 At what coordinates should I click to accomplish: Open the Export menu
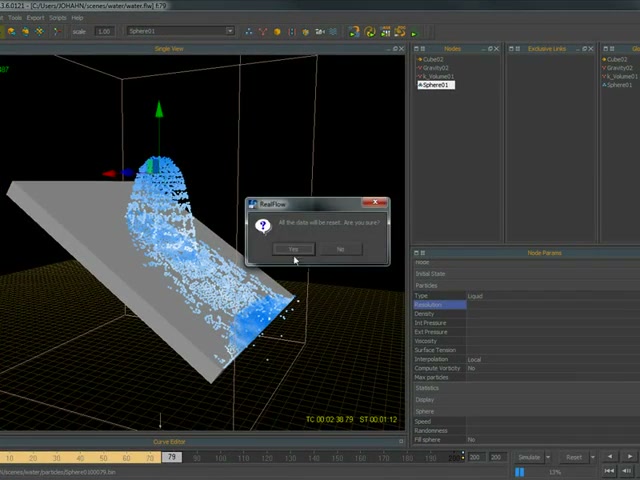[36, 18]
